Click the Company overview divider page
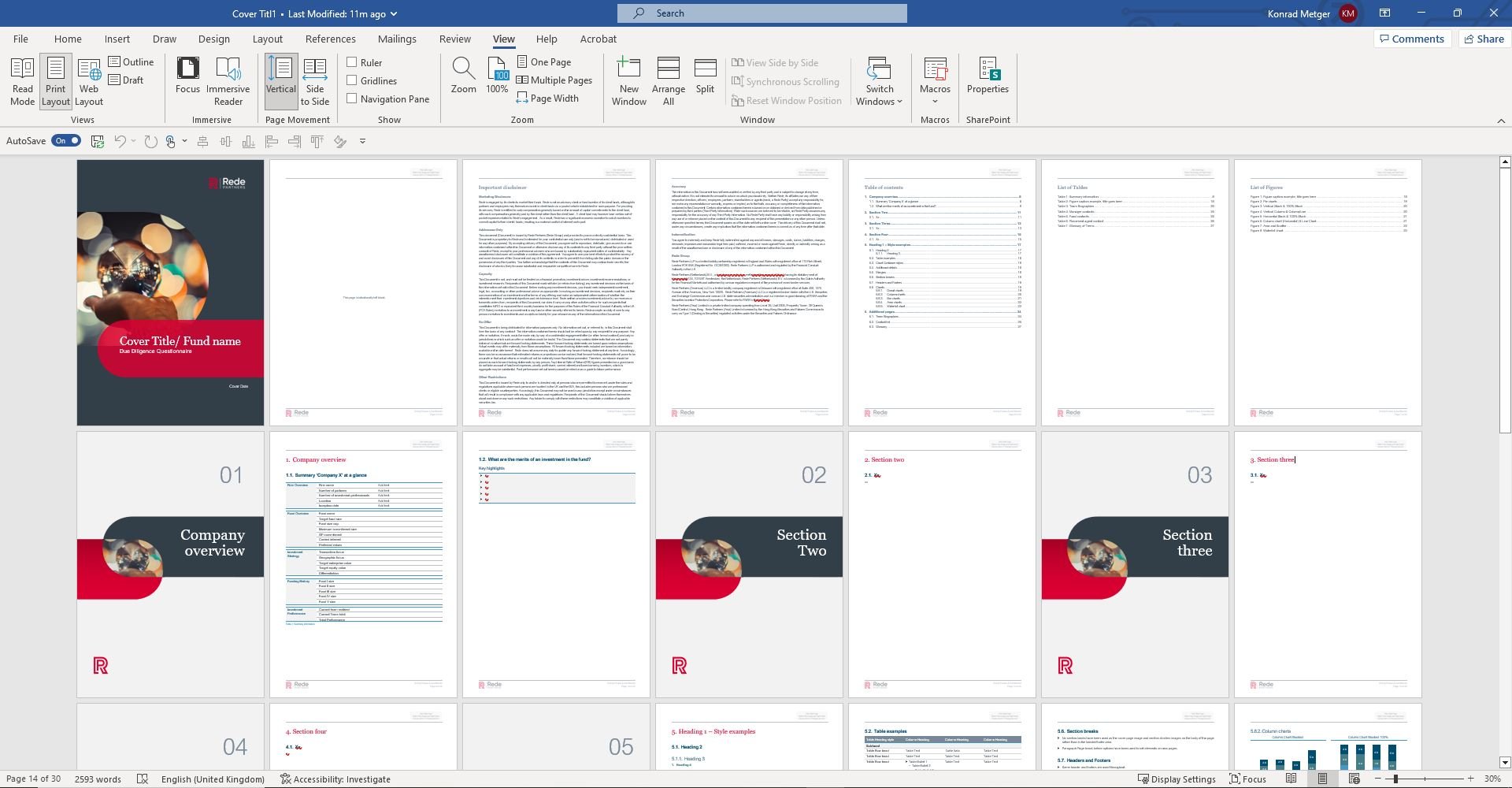The width and height of the screenshot is (1512, 788). [170, 564]
